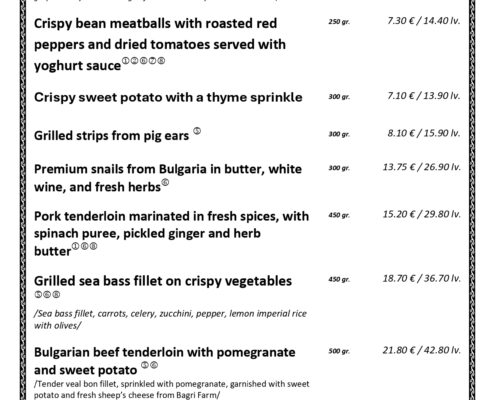Click allergen symbols below sea bass title
The image size is (495, 400).
[47, 295]
